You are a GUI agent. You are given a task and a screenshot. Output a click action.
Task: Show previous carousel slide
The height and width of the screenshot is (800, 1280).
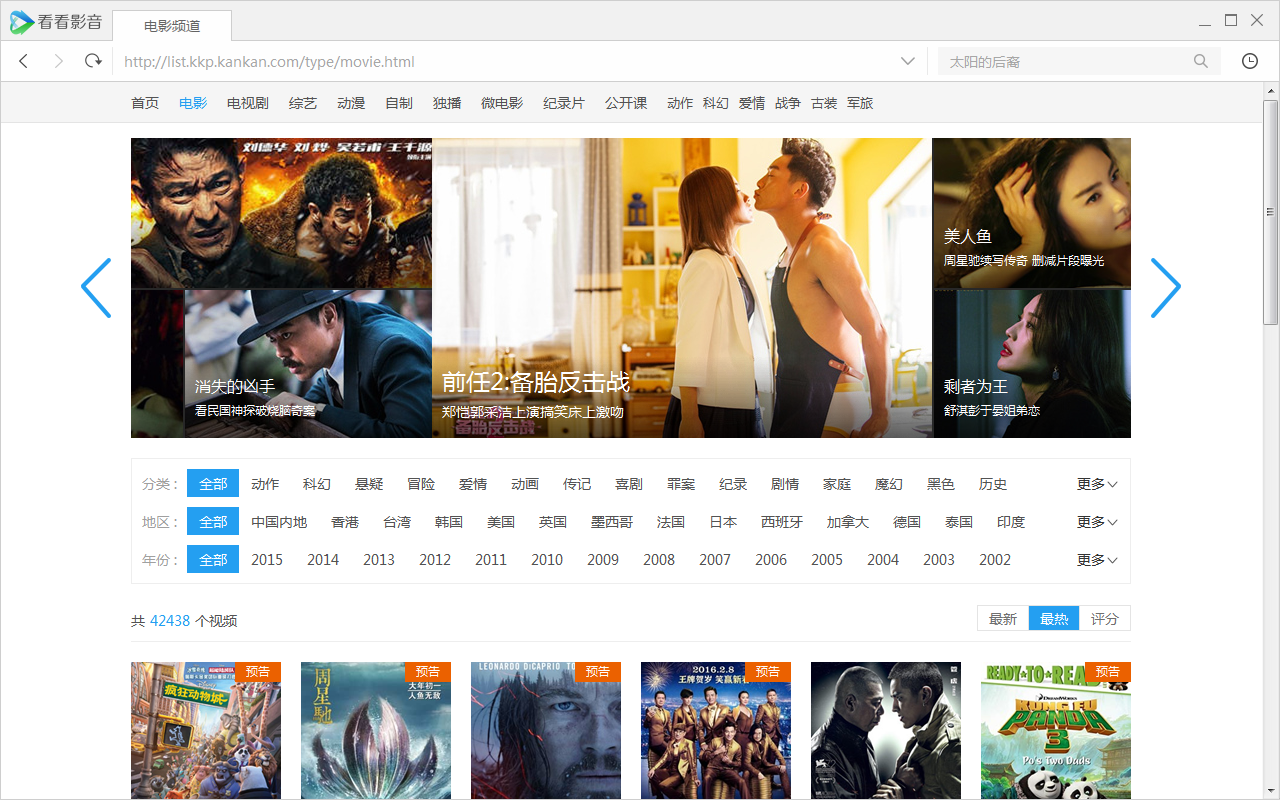pyautogui.click(x=96, y=288)
